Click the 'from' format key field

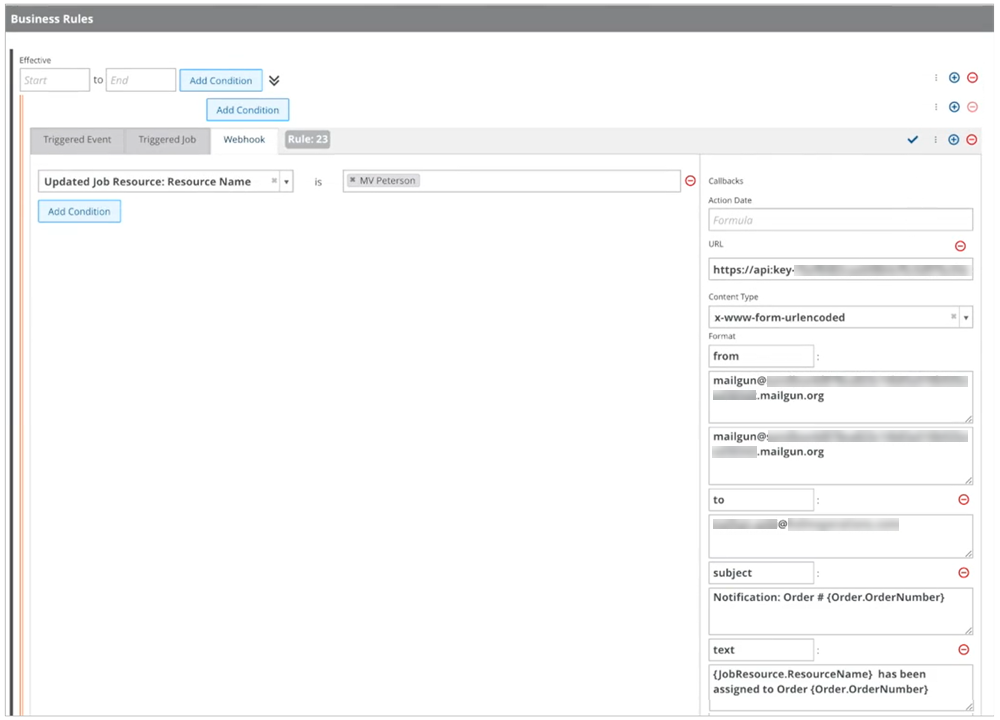point(761,356)
